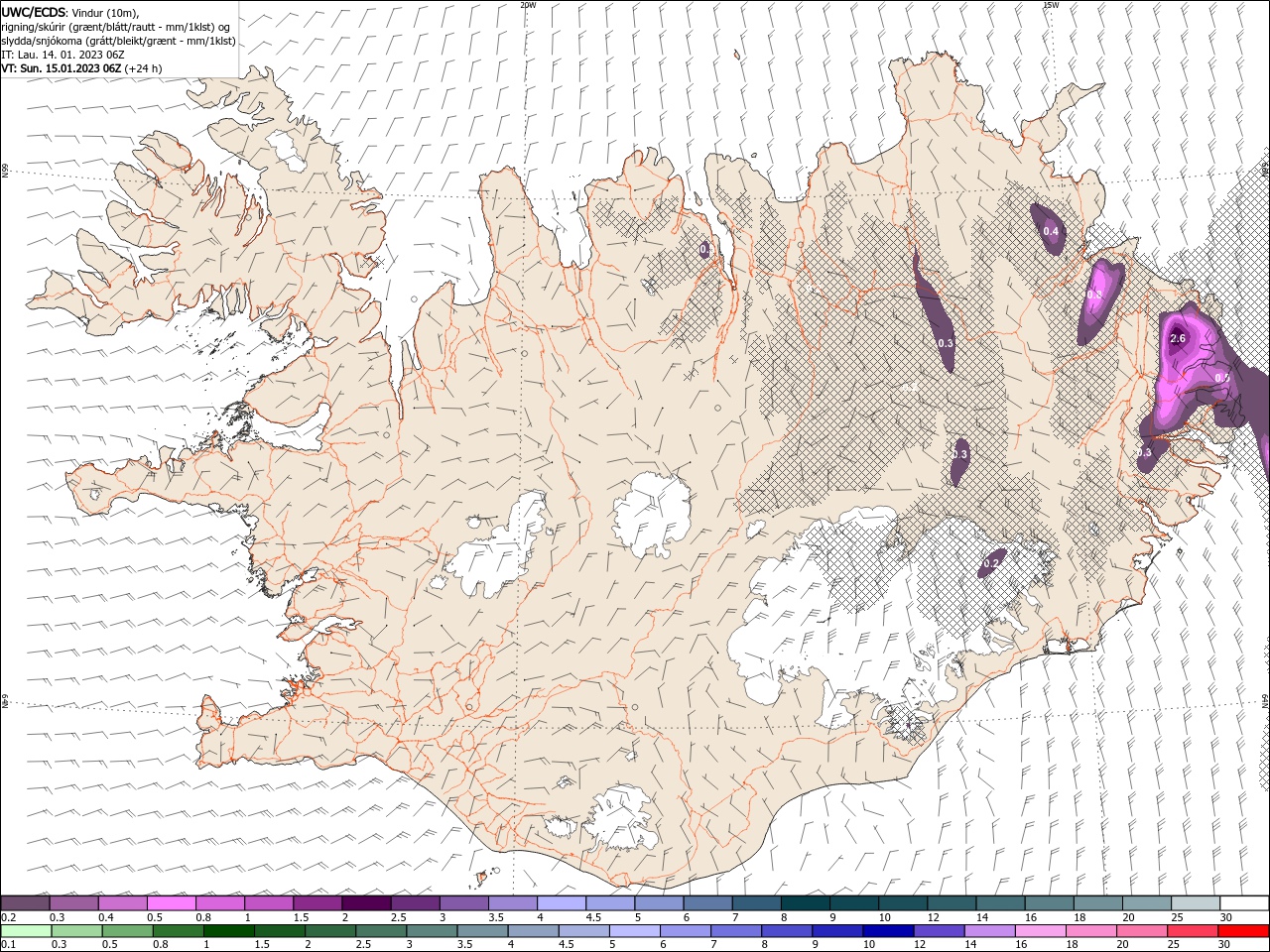Screen dimensions: 1270x952
Task: Select the white swatch at 30 in the upper legend
Action: click(x=1243, y=903)
